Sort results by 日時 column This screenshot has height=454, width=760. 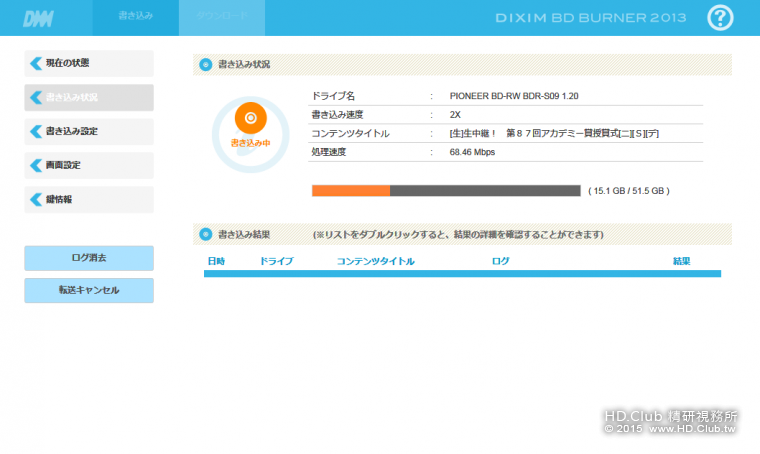point(216,261)
